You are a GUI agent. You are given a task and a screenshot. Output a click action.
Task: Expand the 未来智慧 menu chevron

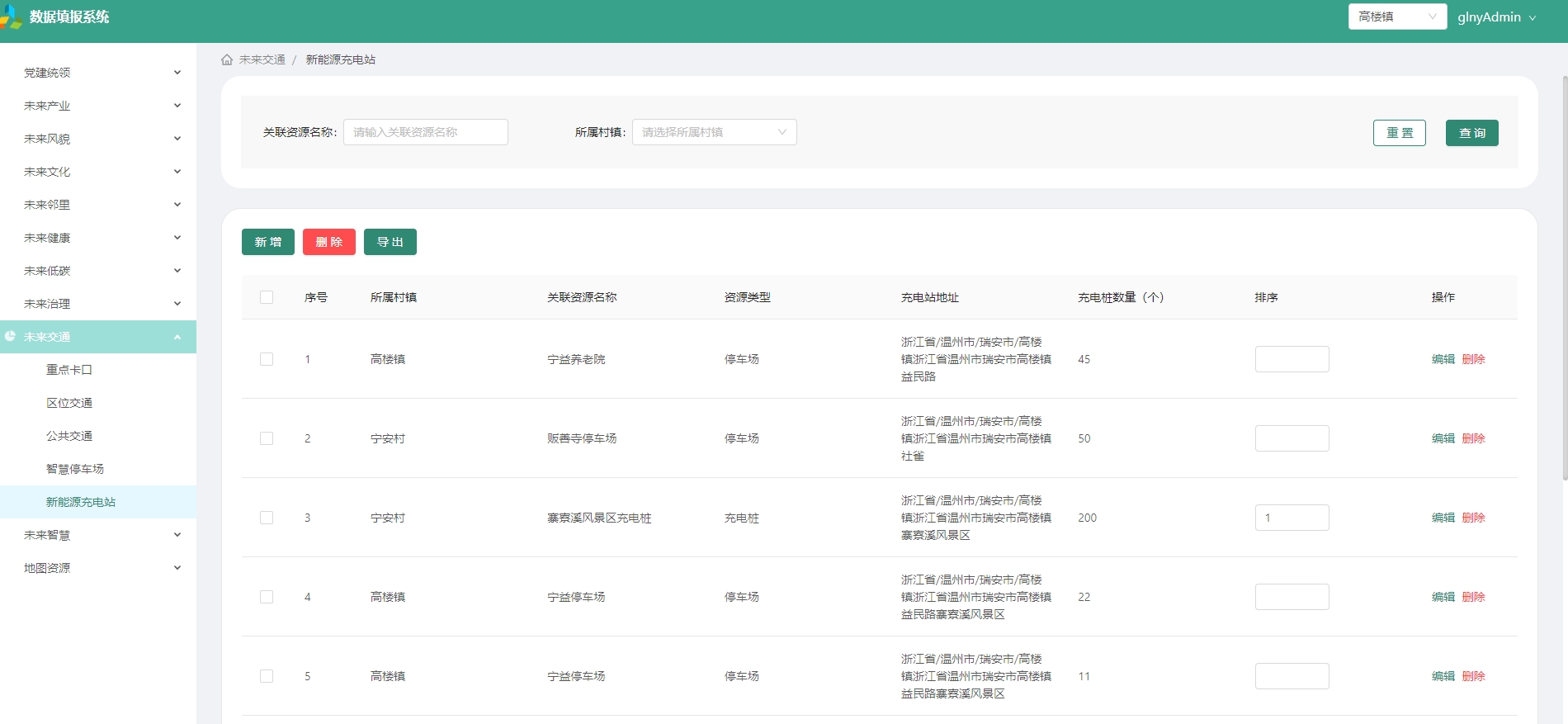(x=177, y=535)
